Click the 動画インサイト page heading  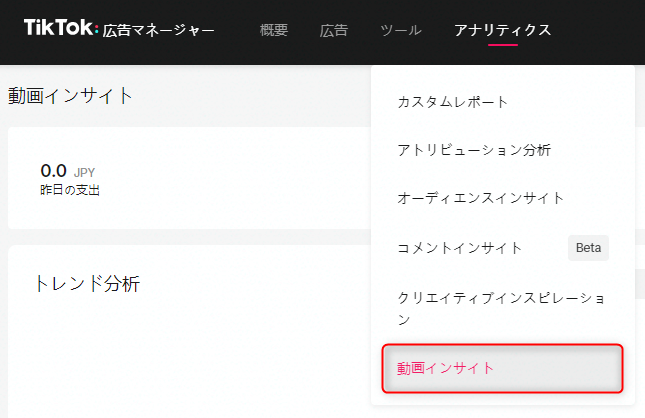click(71, 96)
